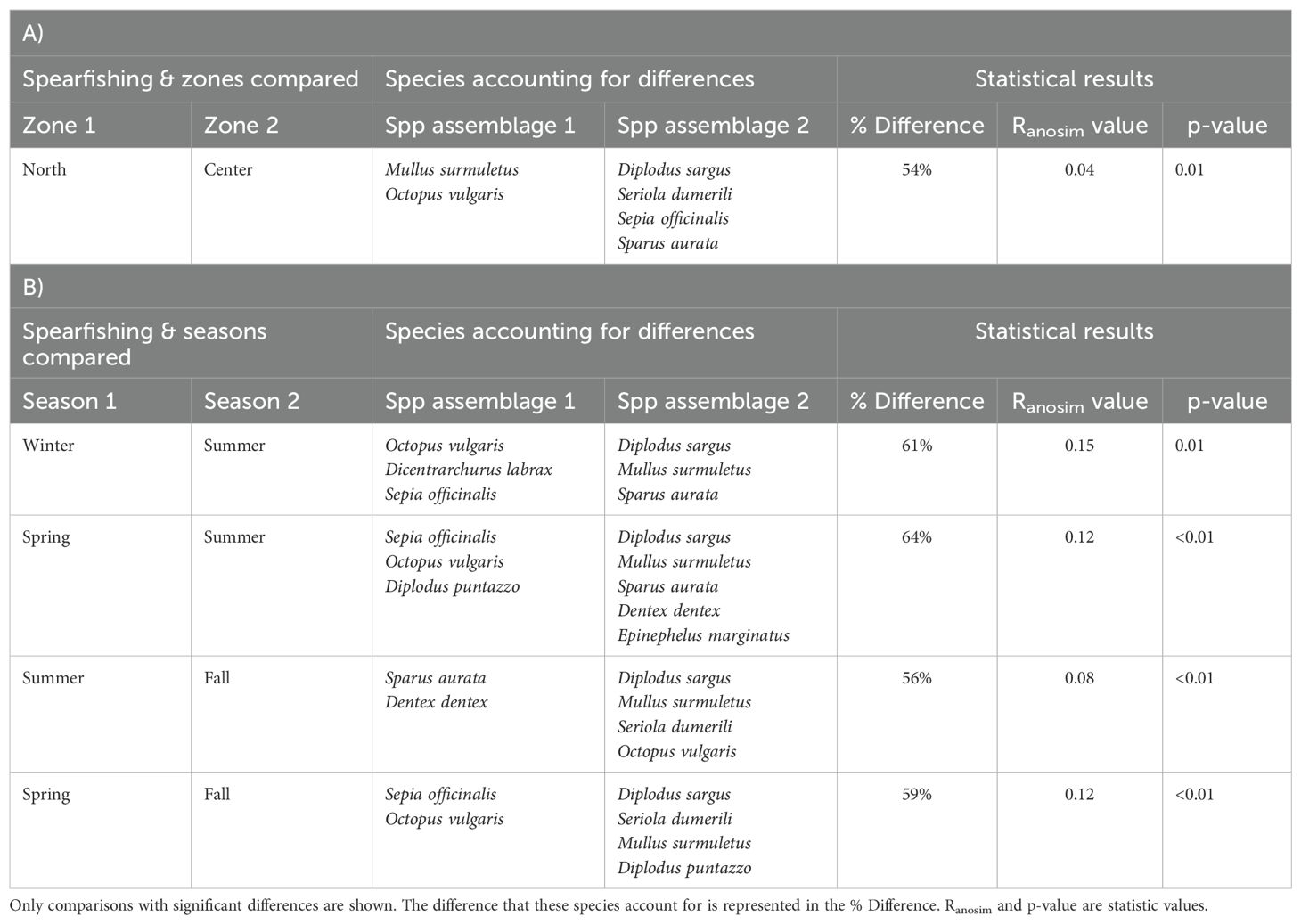Image resolution: width=1301 pixels, height=924 pixels.
Task: Select the 64% difference value
Action: click(x=917, y=537)
